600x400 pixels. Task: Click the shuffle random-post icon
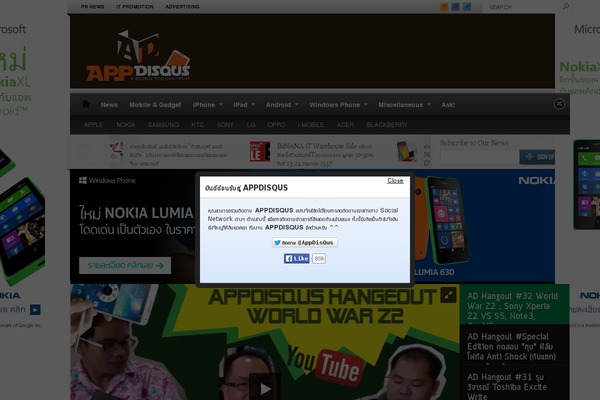point(559,104)
